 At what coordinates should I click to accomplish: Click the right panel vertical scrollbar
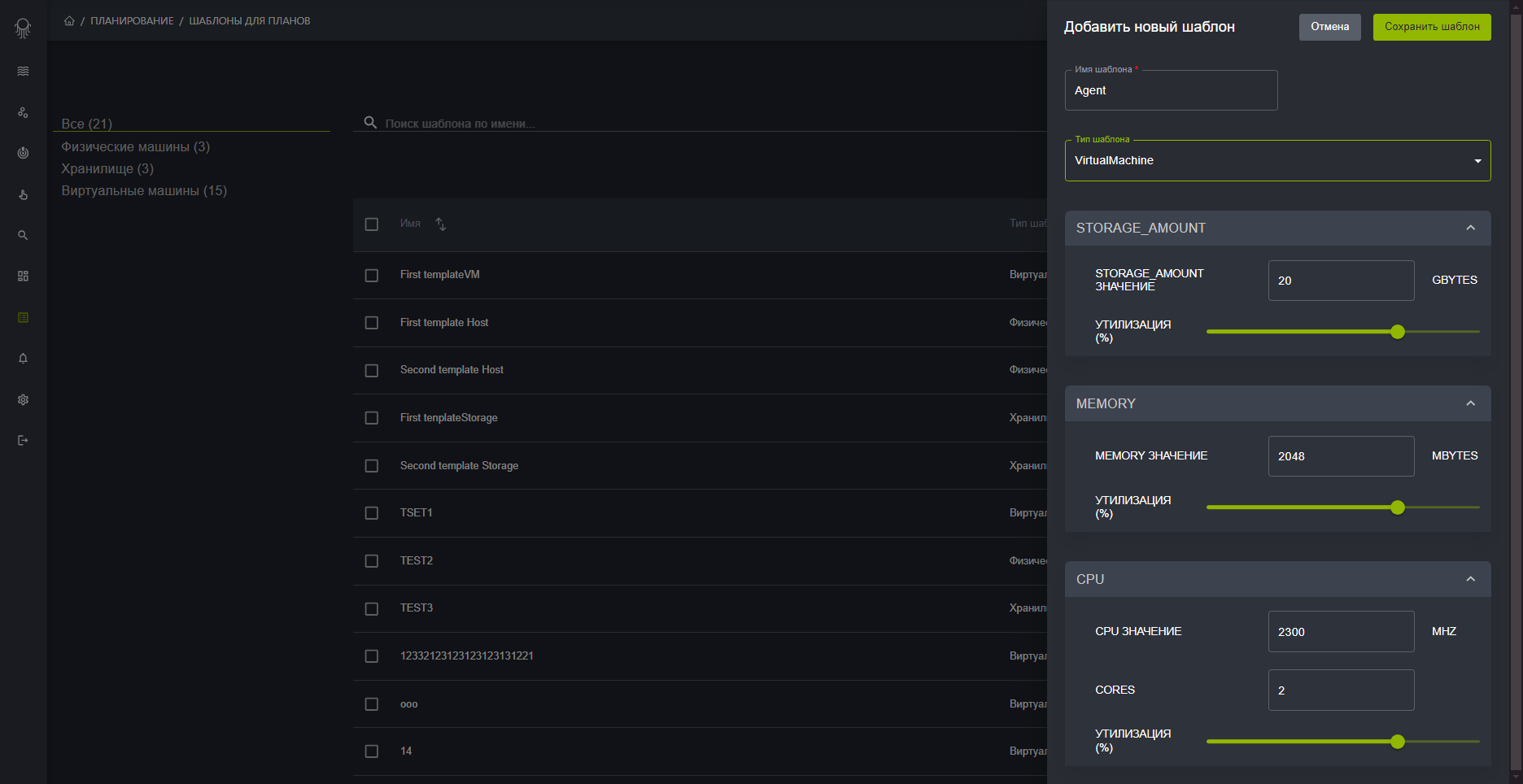[x=1516, y=390]
